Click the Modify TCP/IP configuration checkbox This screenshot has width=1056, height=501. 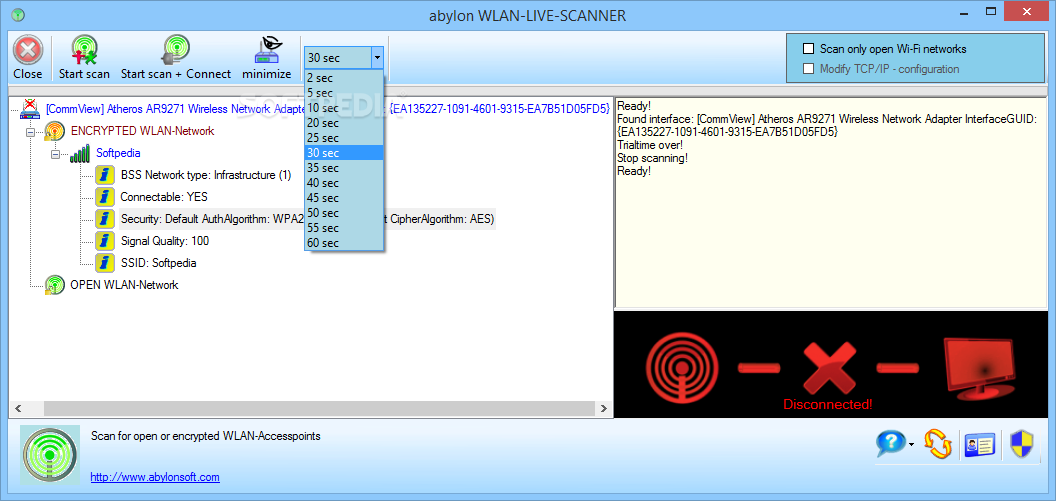(809, 69)
